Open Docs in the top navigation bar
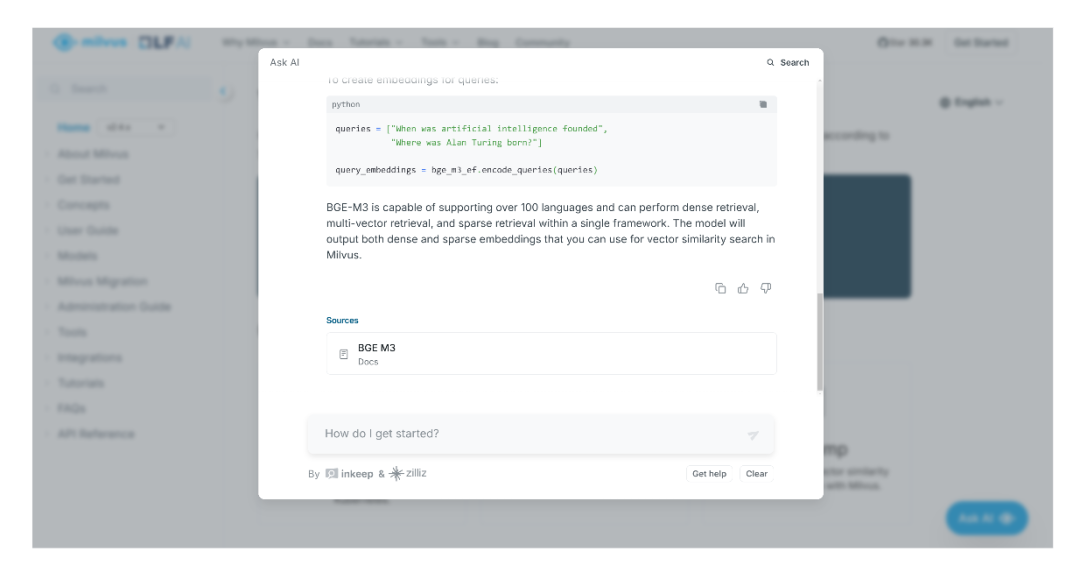The width and height of the screenshot is (1080, 579). coord(320,43)
